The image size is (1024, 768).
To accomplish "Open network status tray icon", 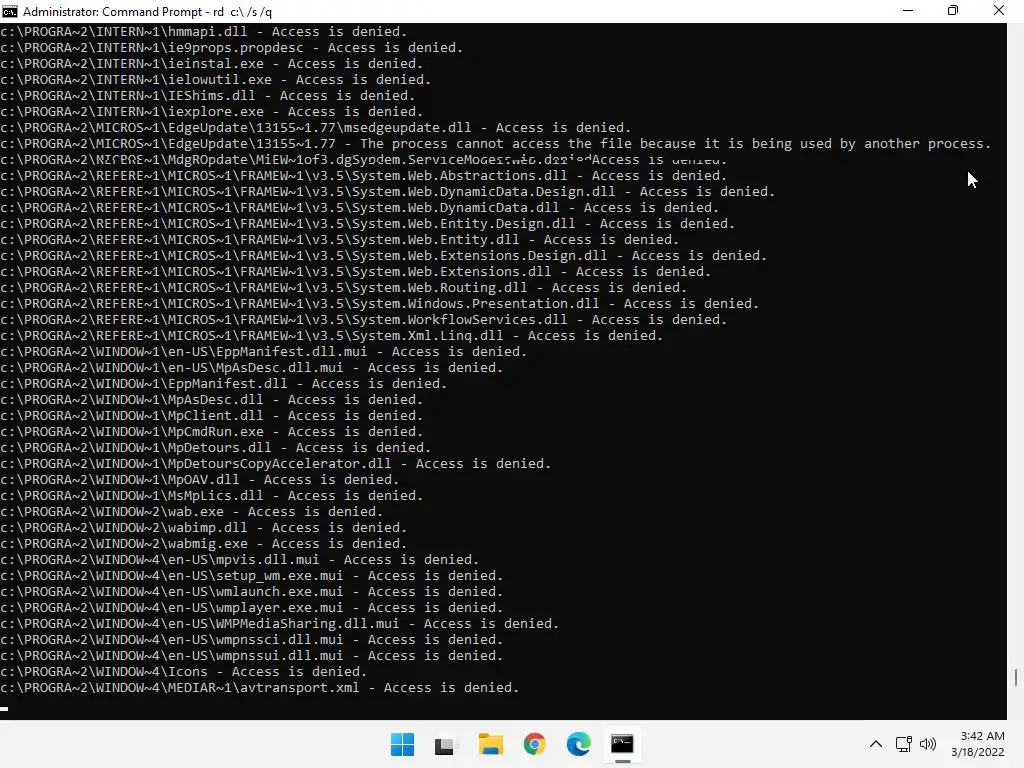I will pos(904,744).
